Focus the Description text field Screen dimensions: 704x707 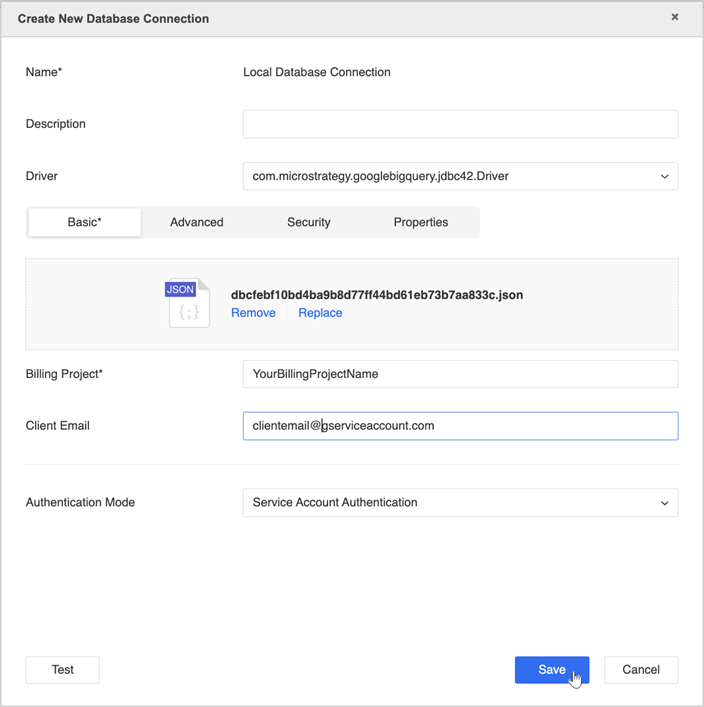(x=460, y=124)
